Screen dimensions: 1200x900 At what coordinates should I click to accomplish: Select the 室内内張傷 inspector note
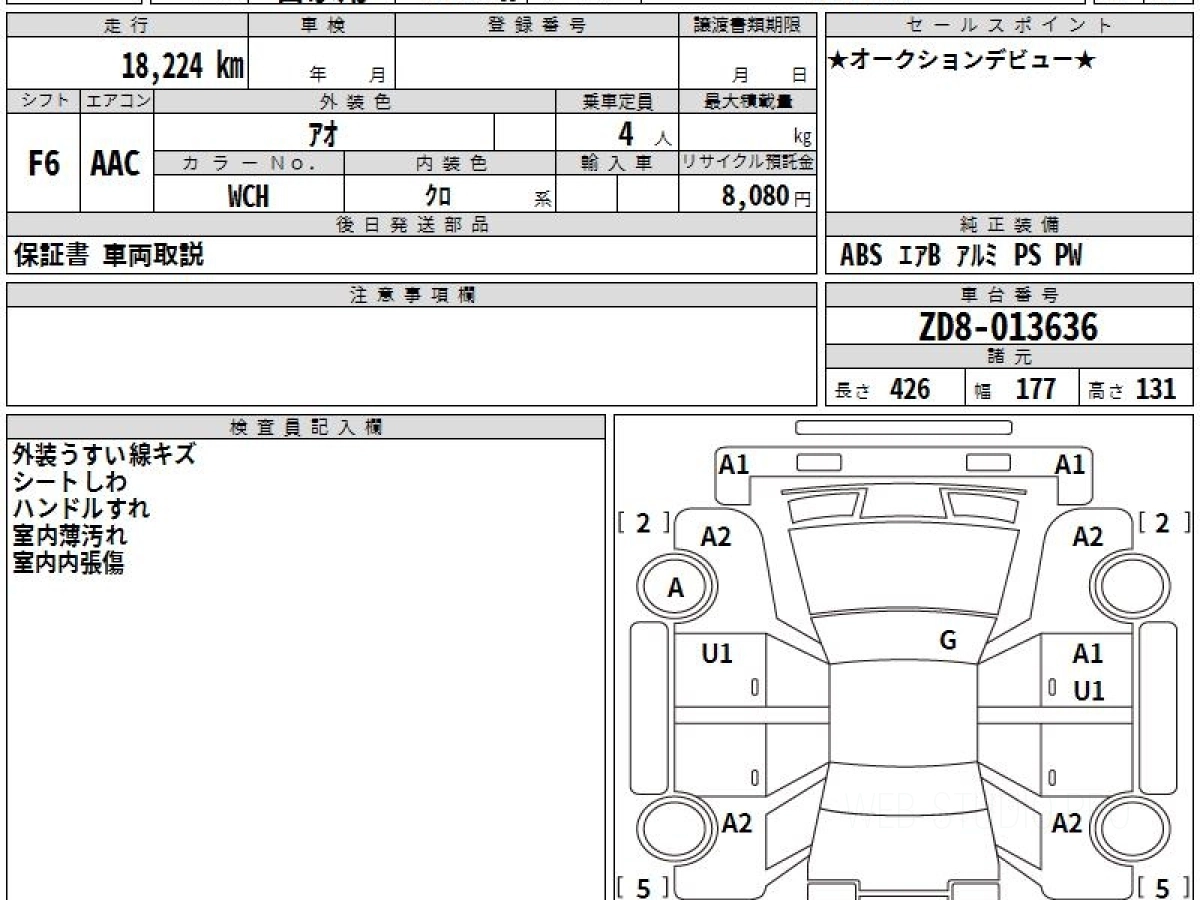pyautogui.click(x=68, y=563)
